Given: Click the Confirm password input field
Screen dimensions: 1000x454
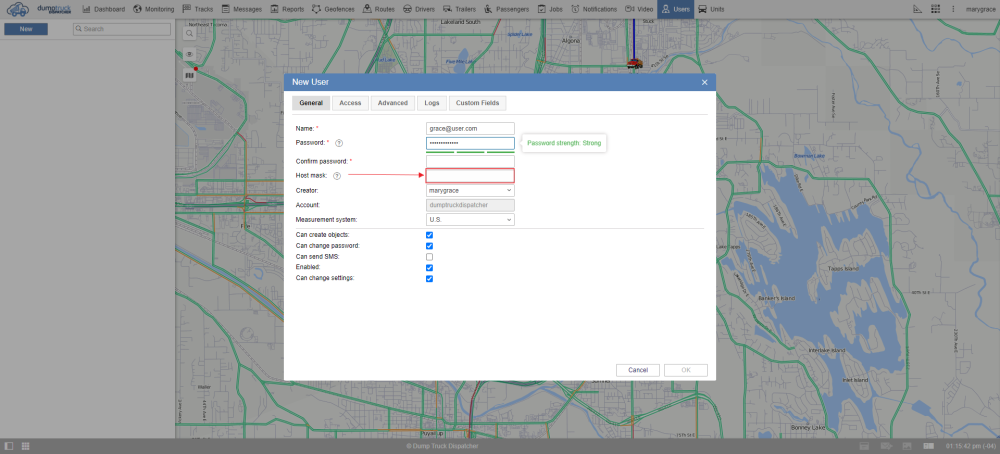Looking at the screenshot, I should click(470, 161).
